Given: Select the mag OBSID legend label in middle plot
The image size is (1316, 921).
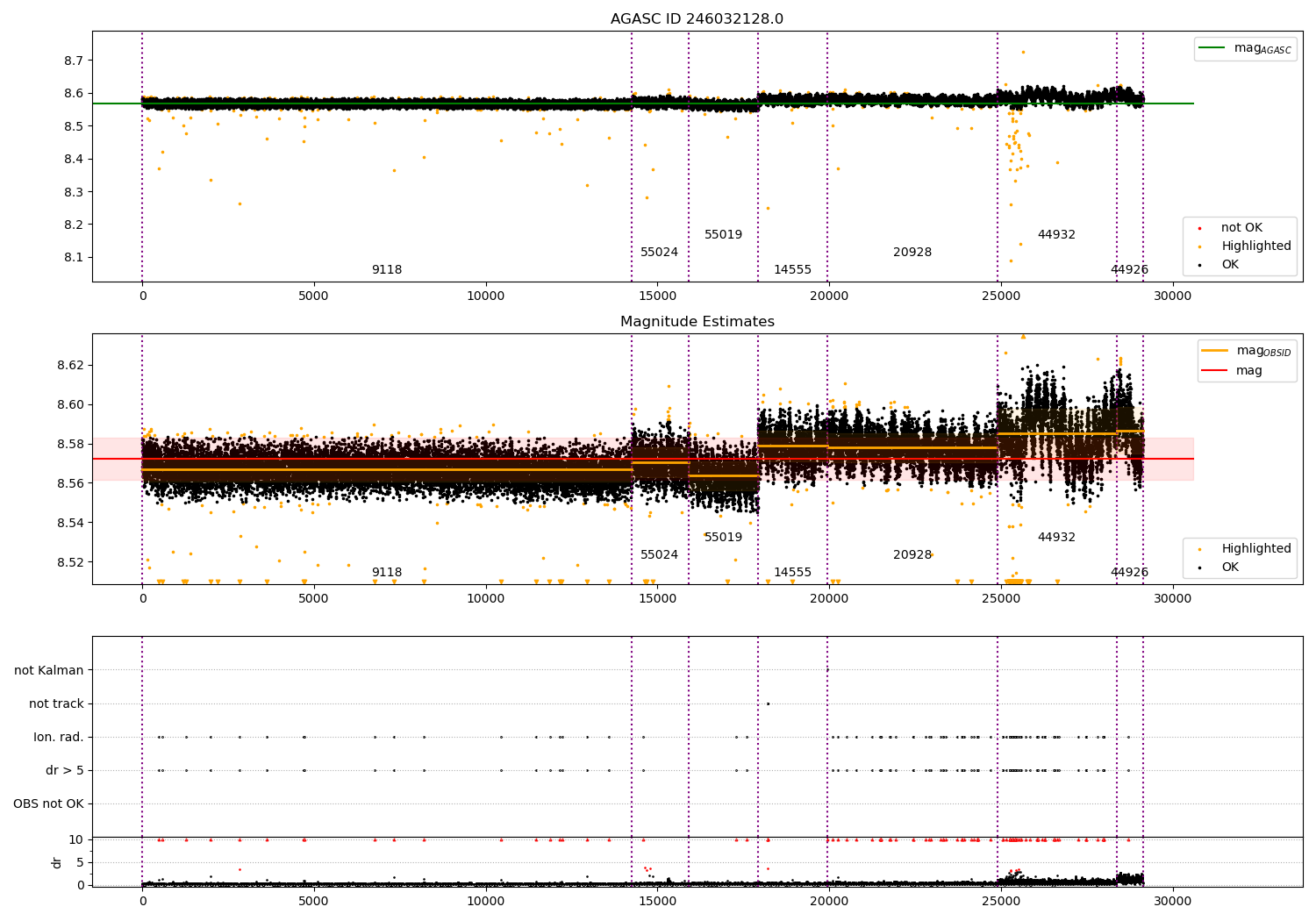Looking at the screenshot, I should pos(1263,351).
